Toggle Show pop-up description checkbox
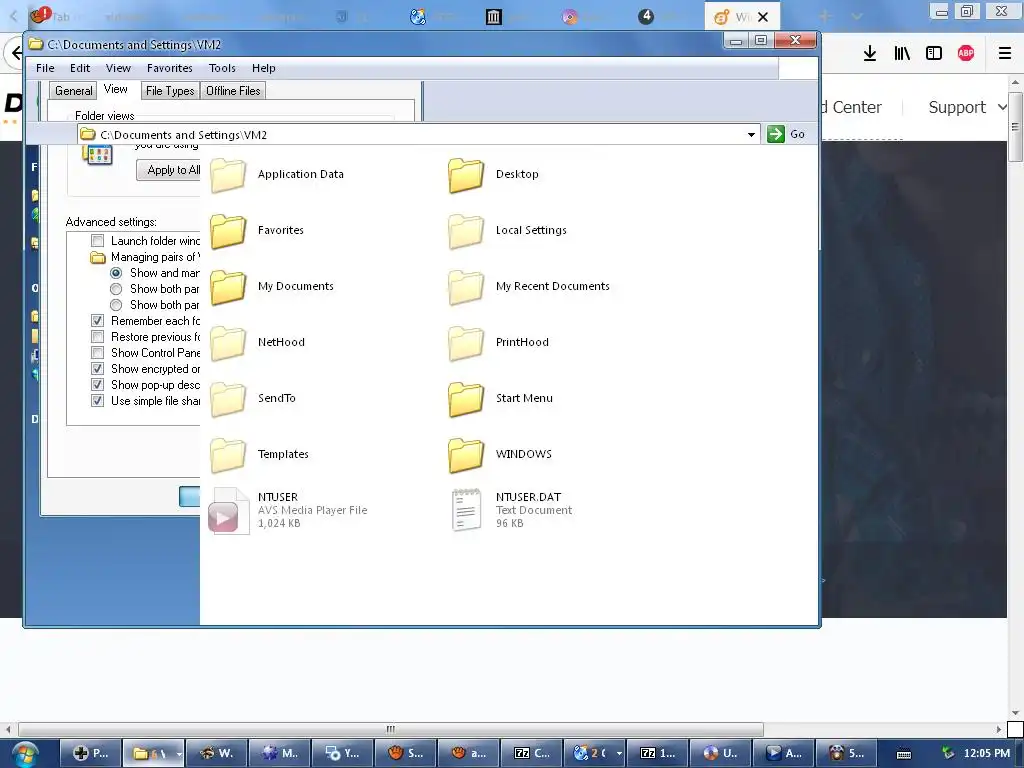The height and width of the screenshot is (768, 1024). (x=97, y=385)
